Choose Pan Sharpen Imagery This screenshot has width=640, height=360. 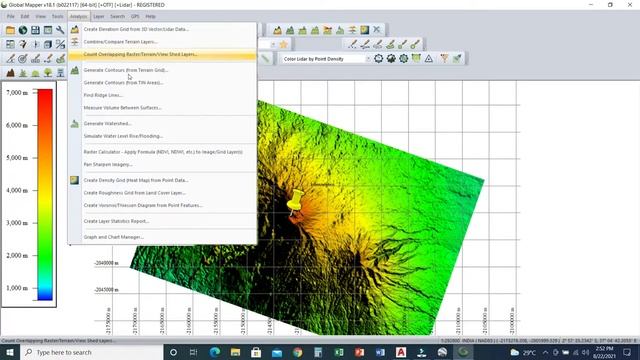click(162, 164)
